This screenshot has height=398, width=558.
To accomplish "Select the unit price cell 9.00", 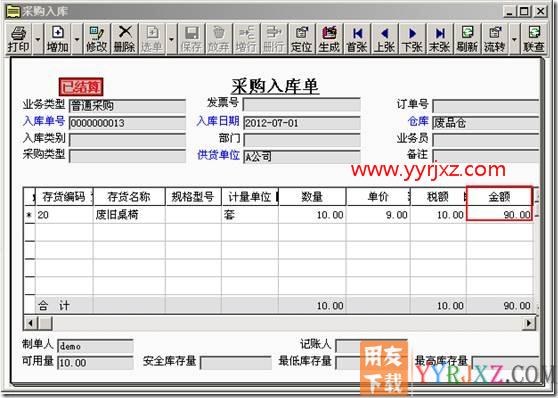I will coord(378,215).
